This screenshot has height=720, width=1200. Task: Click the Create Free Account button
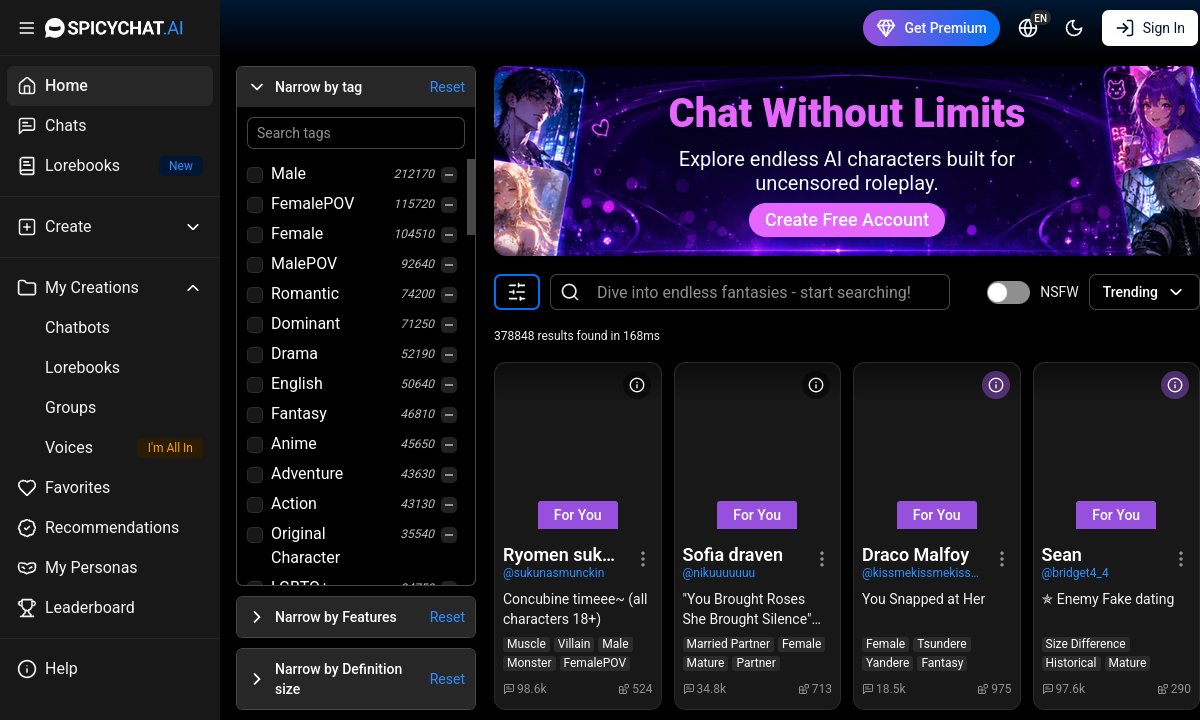847,220
